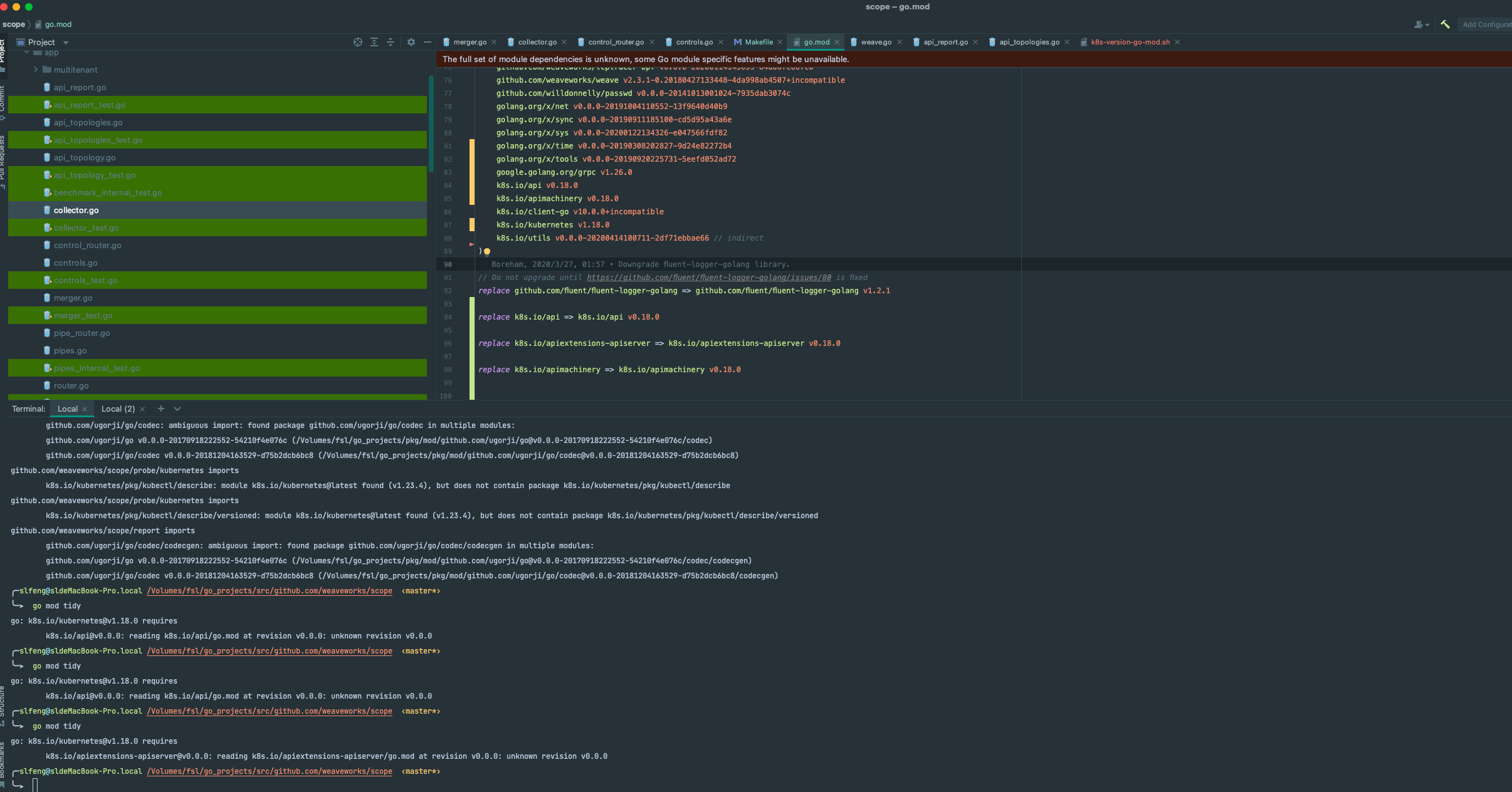1512x792 pixels.
Task: Click the Collapse All icon in Project panel
Action: pos(391,42)
